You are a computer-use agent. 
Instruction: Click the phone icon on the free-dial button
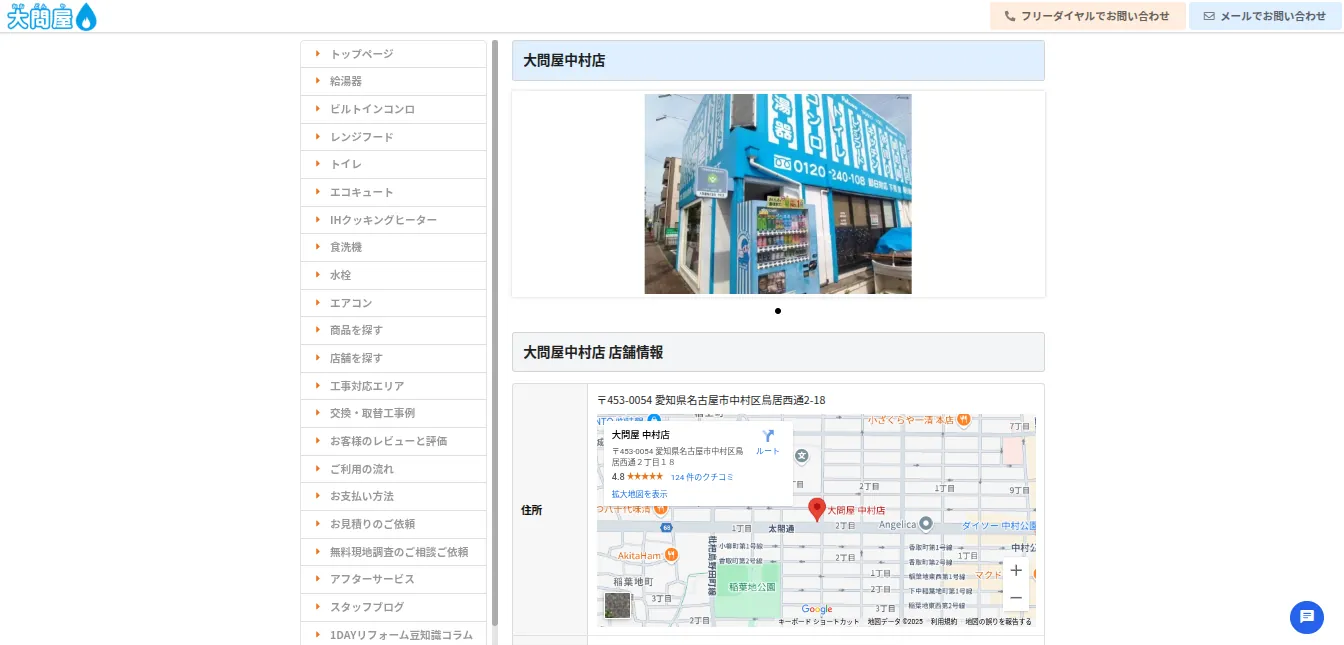tap(1010, 16)
